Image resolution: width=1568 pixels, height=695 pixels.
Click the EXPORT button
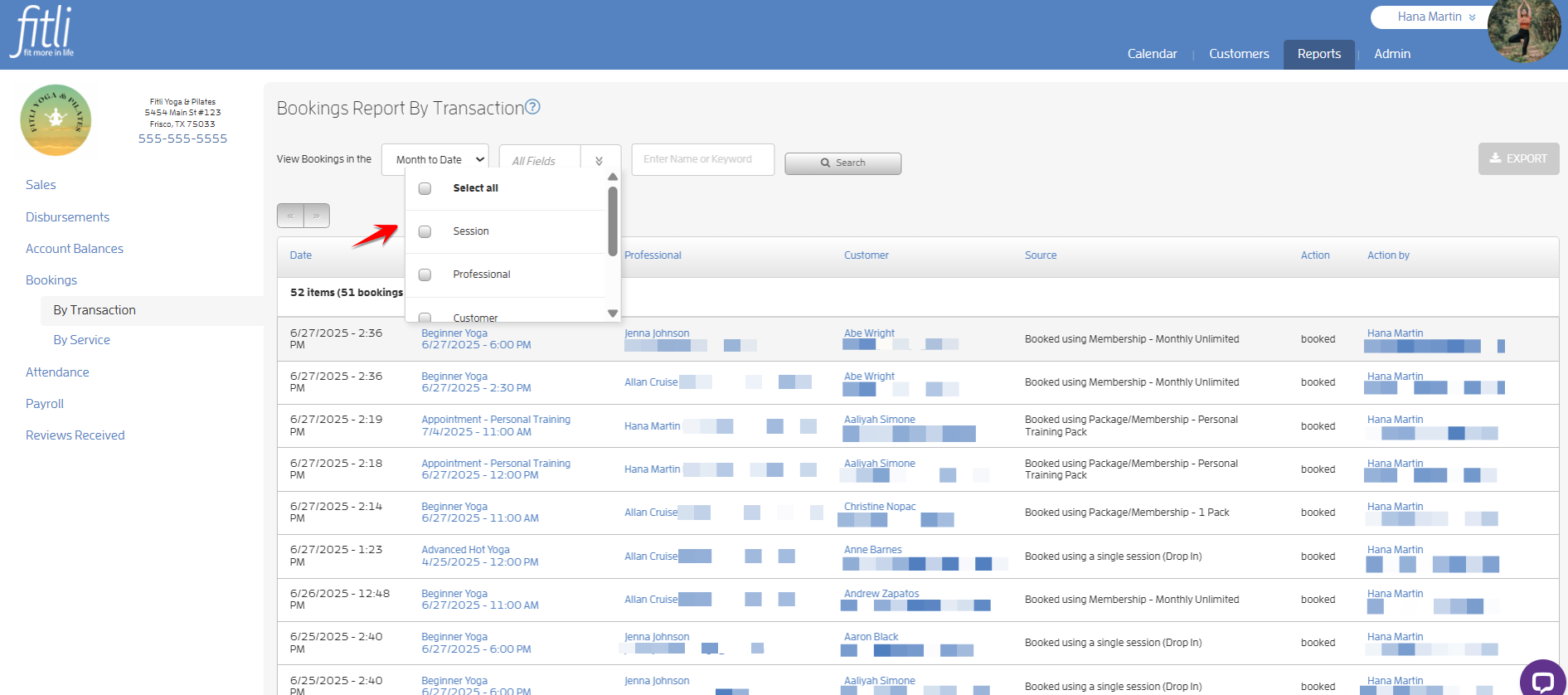(1518, 158)
